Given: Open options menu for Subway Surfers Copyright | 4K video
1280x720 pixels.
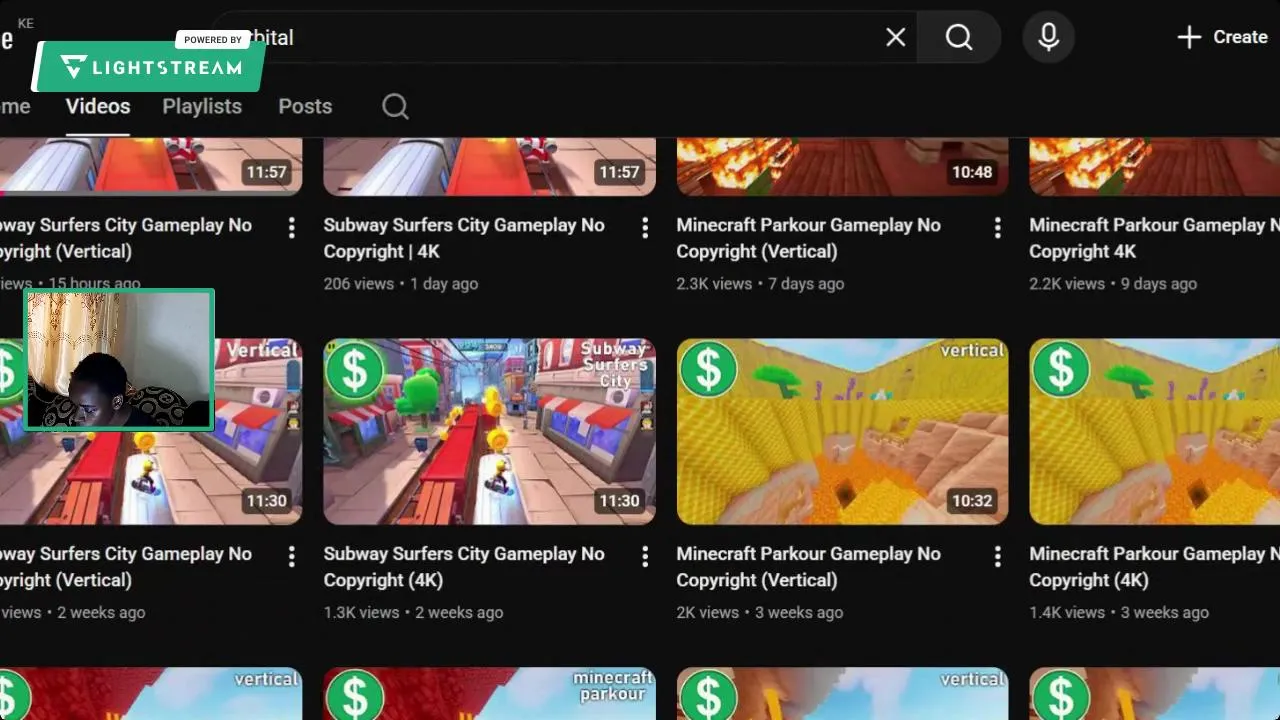Looking at the screenshot, I should tap(645, 228).
